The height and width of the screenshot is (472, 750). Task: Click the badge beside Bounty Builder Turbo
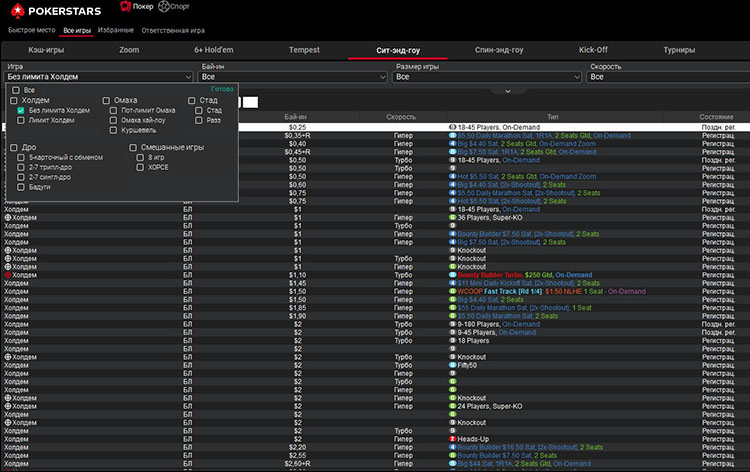point(452,275)
